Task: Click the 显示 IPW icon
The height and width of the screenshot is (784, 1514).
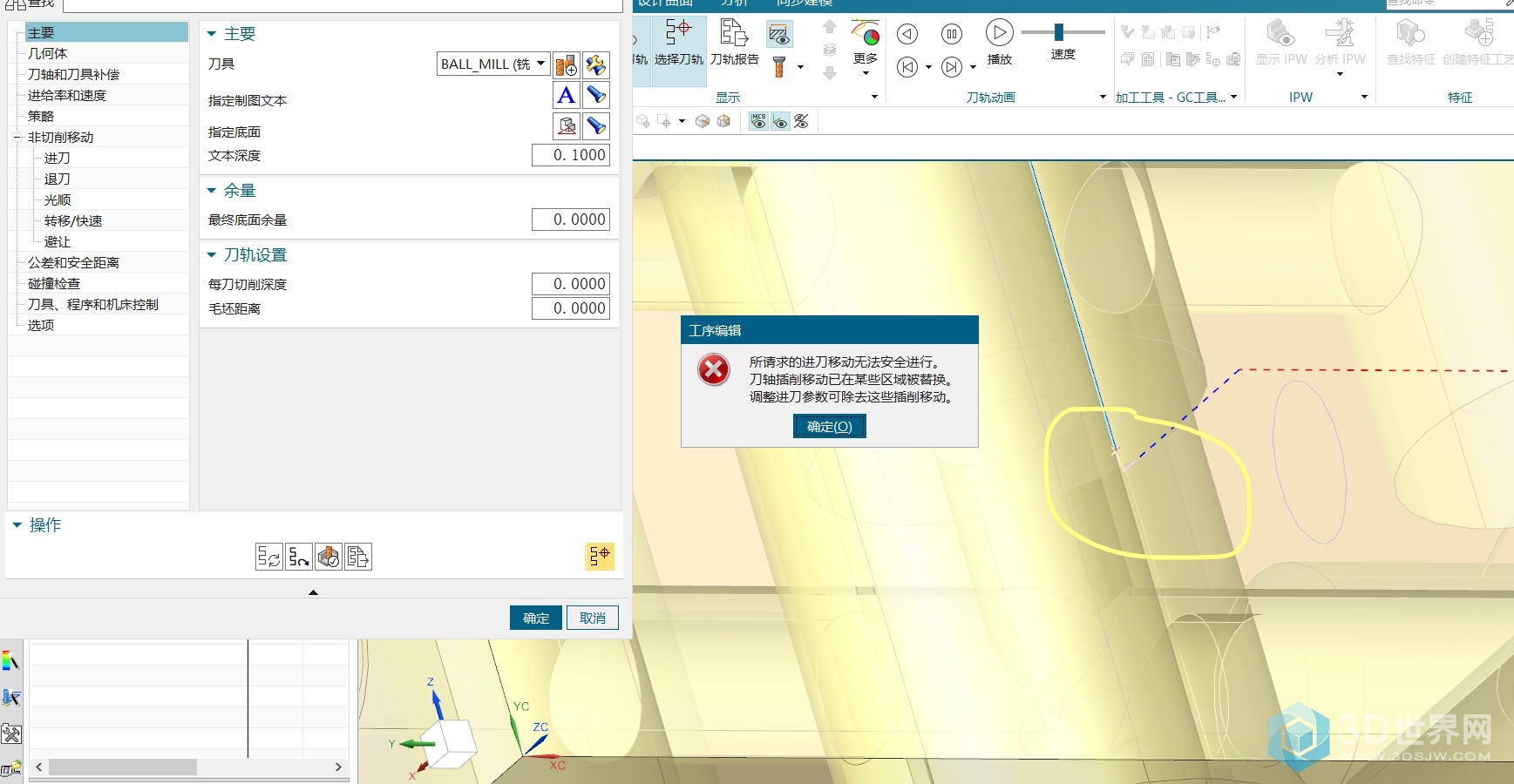Action: tap(1281, 42)
